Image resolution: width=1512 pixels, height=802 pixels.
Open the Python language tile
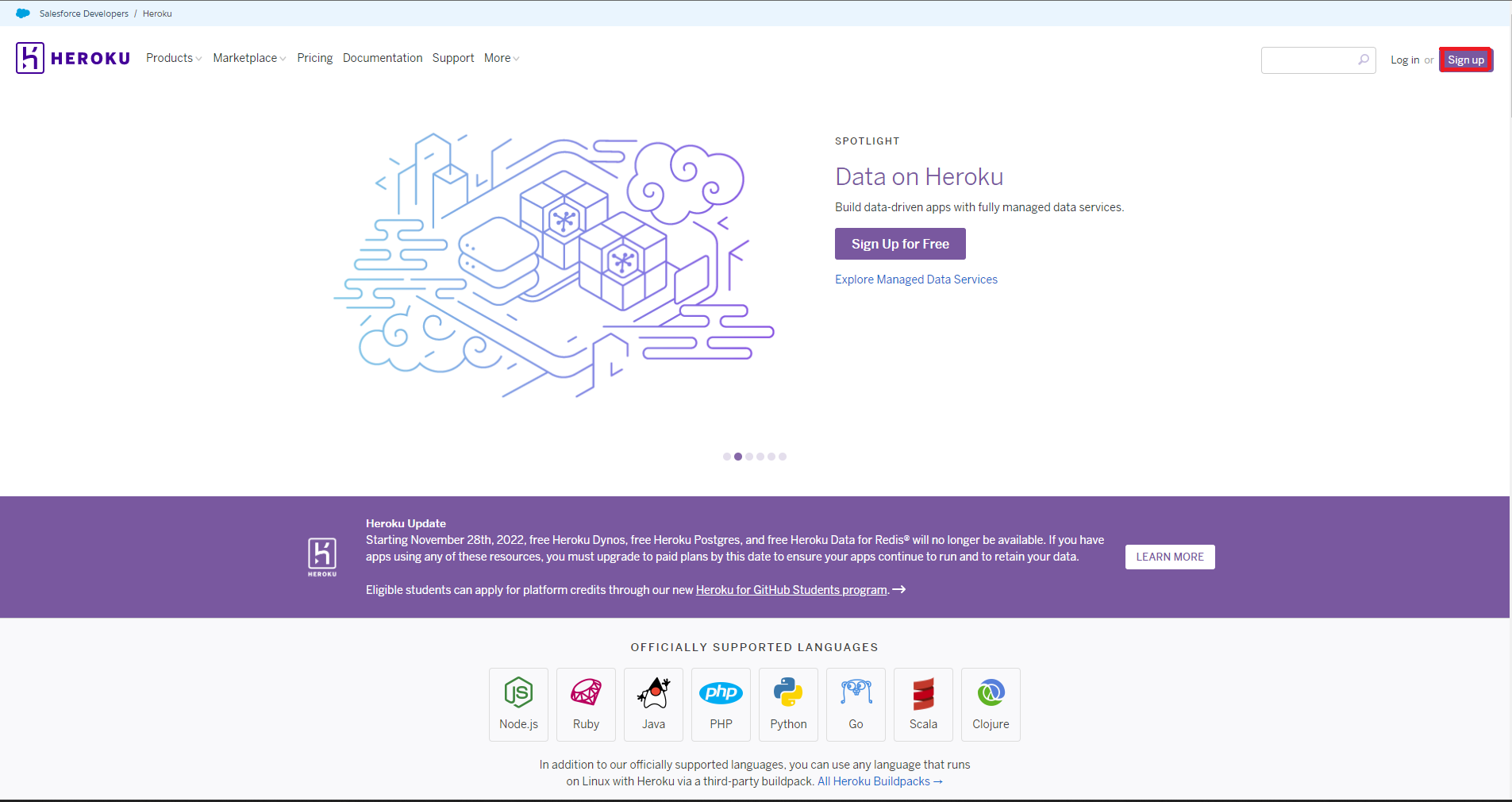click(788, 704)
